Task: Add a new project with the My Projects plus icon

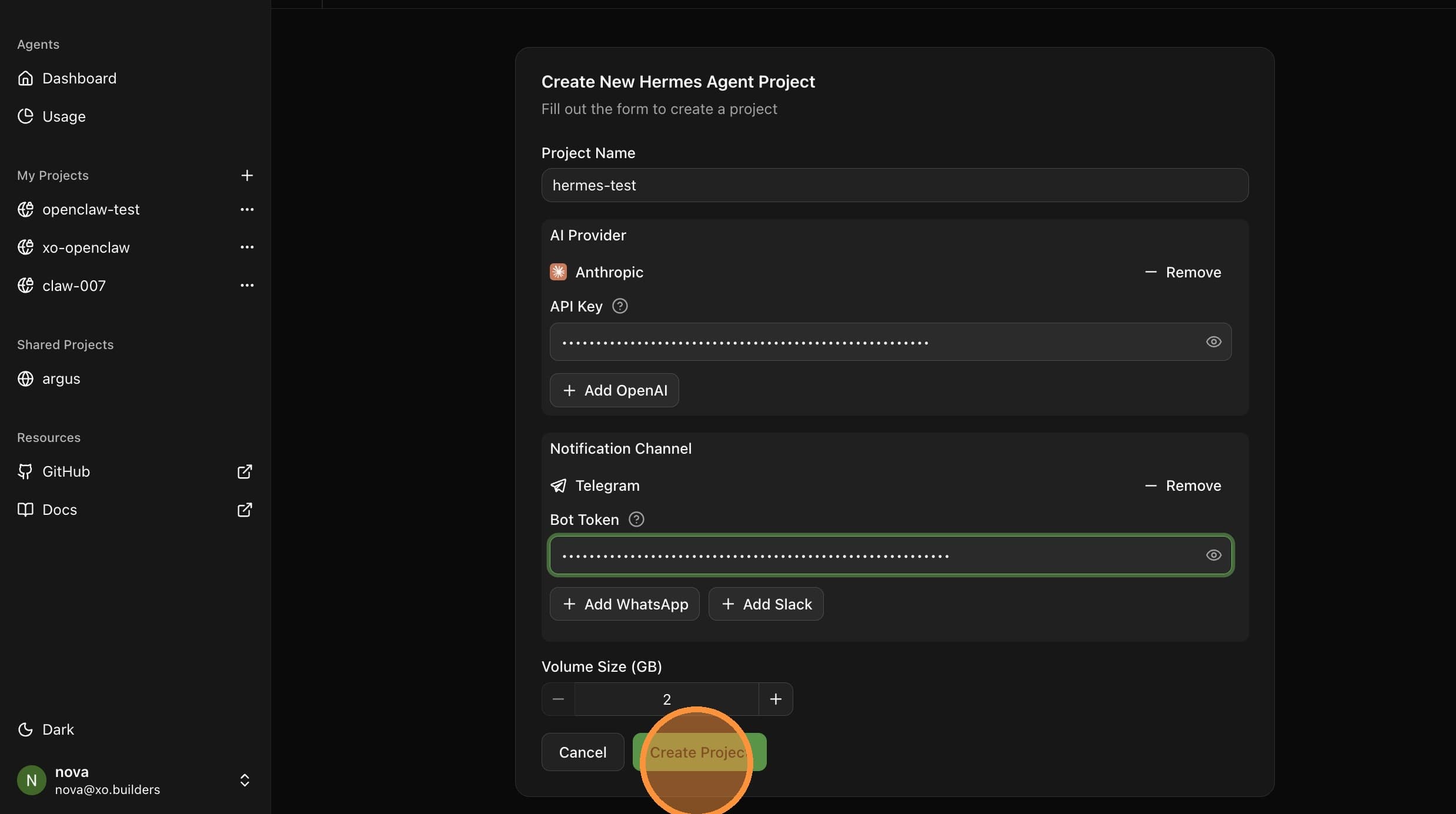Action: [247, 175]
